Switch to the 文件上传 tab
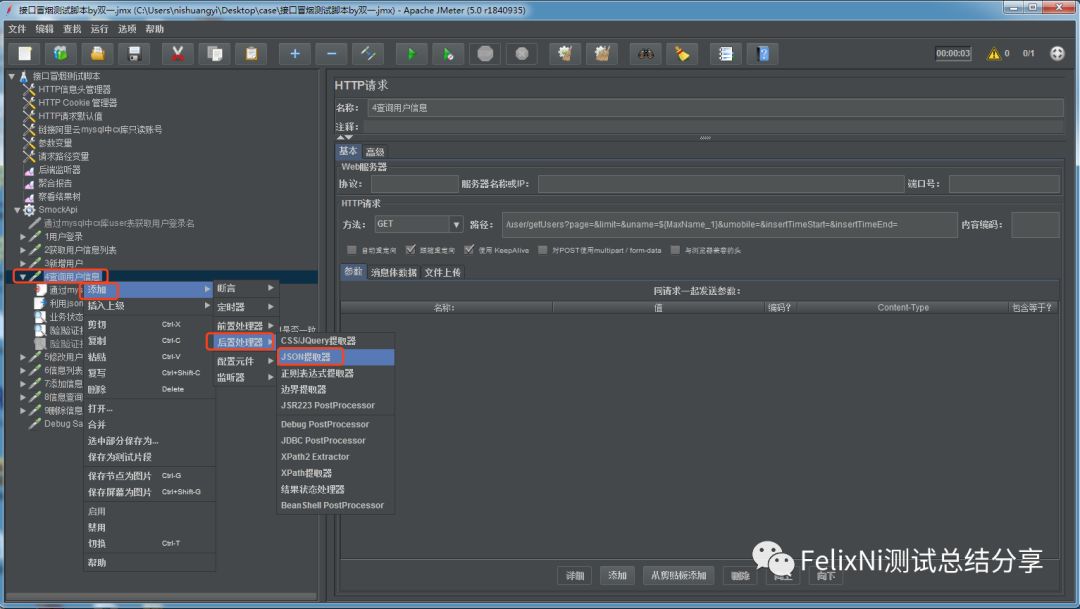 tap(442, 272)
